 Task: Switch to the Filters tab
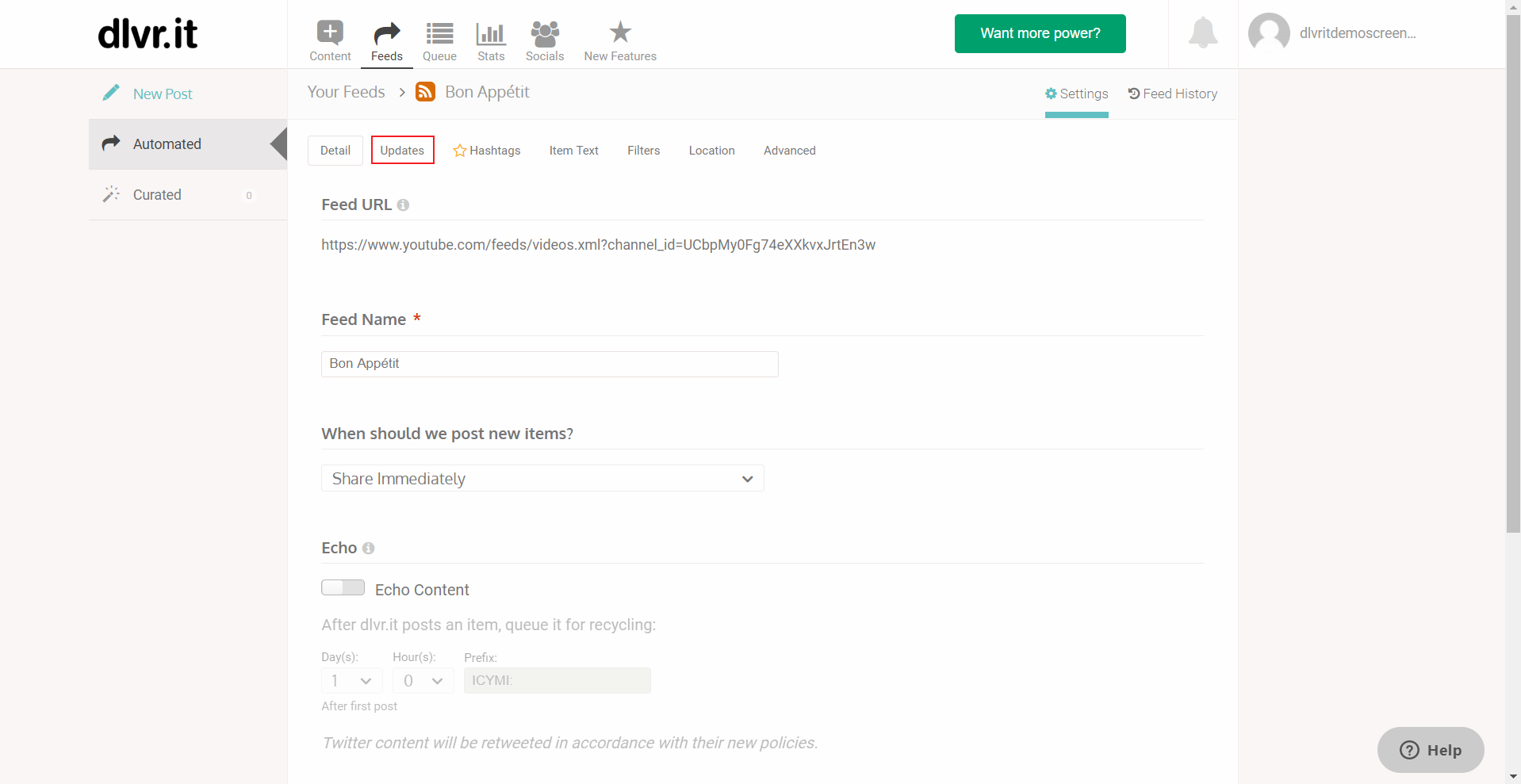tap(644, 151)
